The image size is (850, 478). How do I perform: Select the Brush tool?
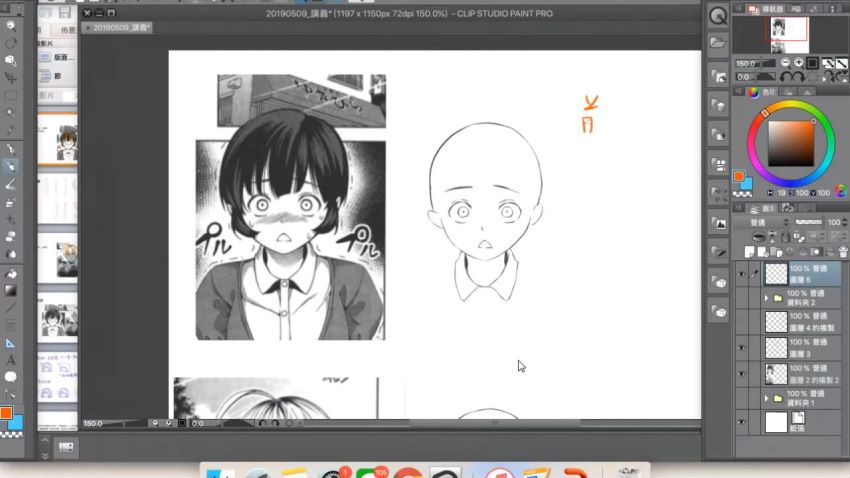[x=10, y=185]
